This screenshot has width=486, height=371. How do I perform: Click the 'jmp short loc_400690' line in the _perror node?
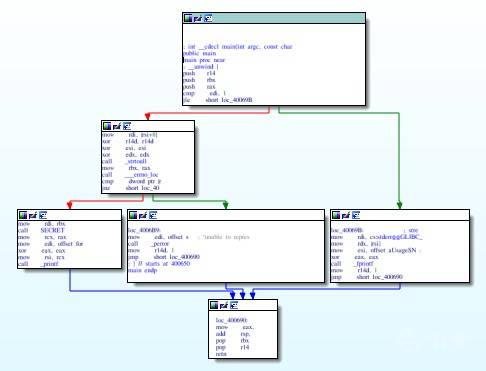click(164, 257)
